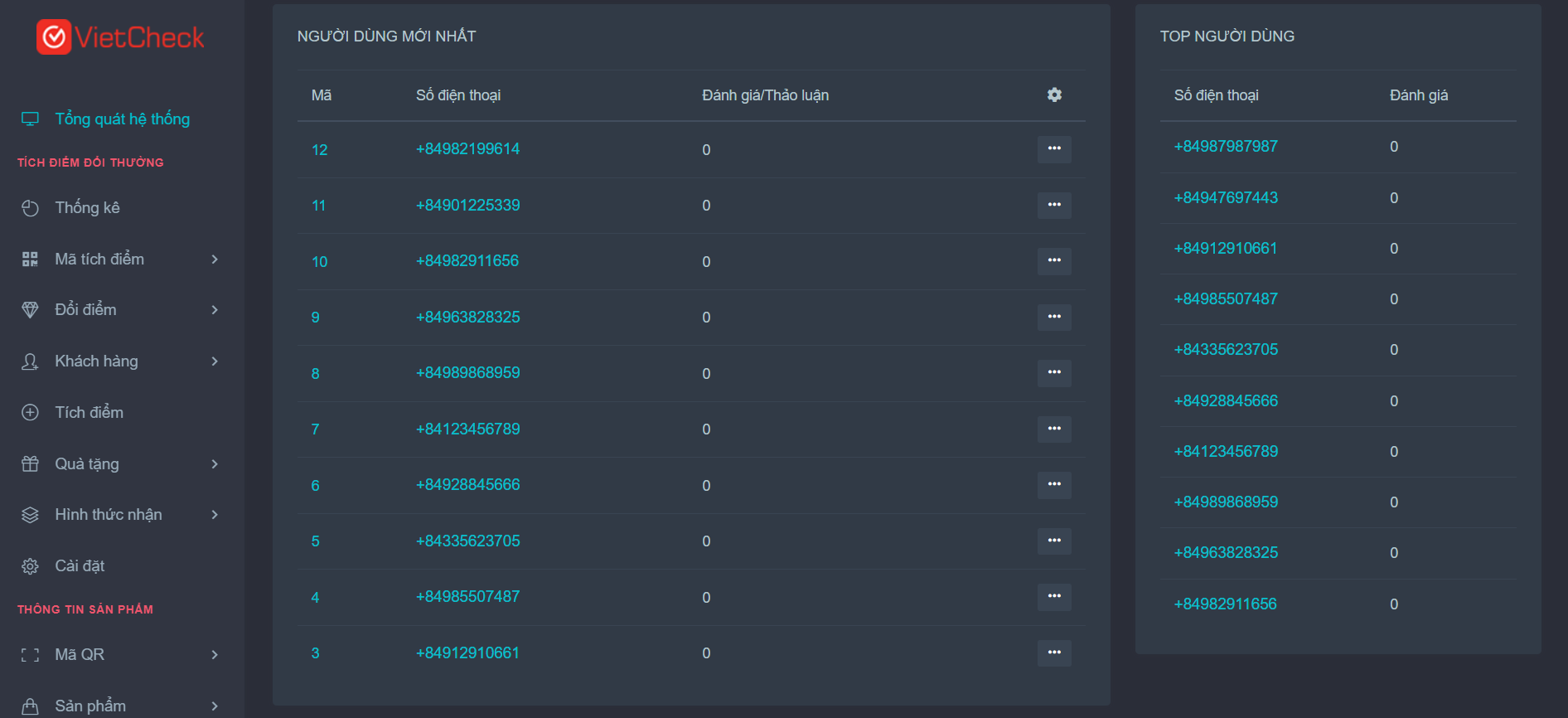The image size is (1568, 718).
Task: Click the diamond icon for Đổi điểm
Action: tap(30, 310)
